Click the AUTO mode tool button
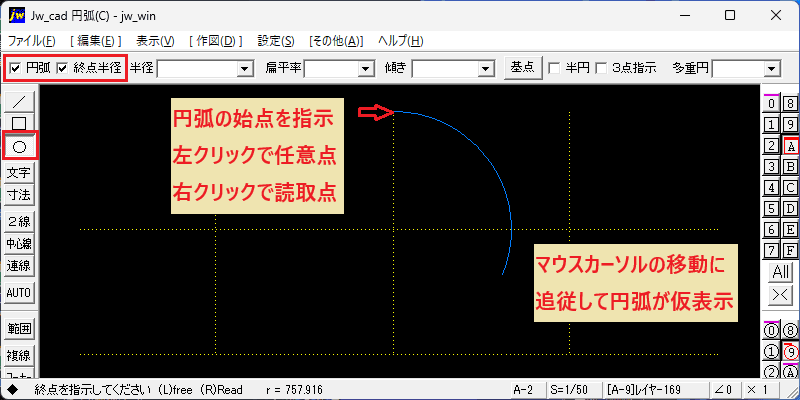 coord(19,293)
